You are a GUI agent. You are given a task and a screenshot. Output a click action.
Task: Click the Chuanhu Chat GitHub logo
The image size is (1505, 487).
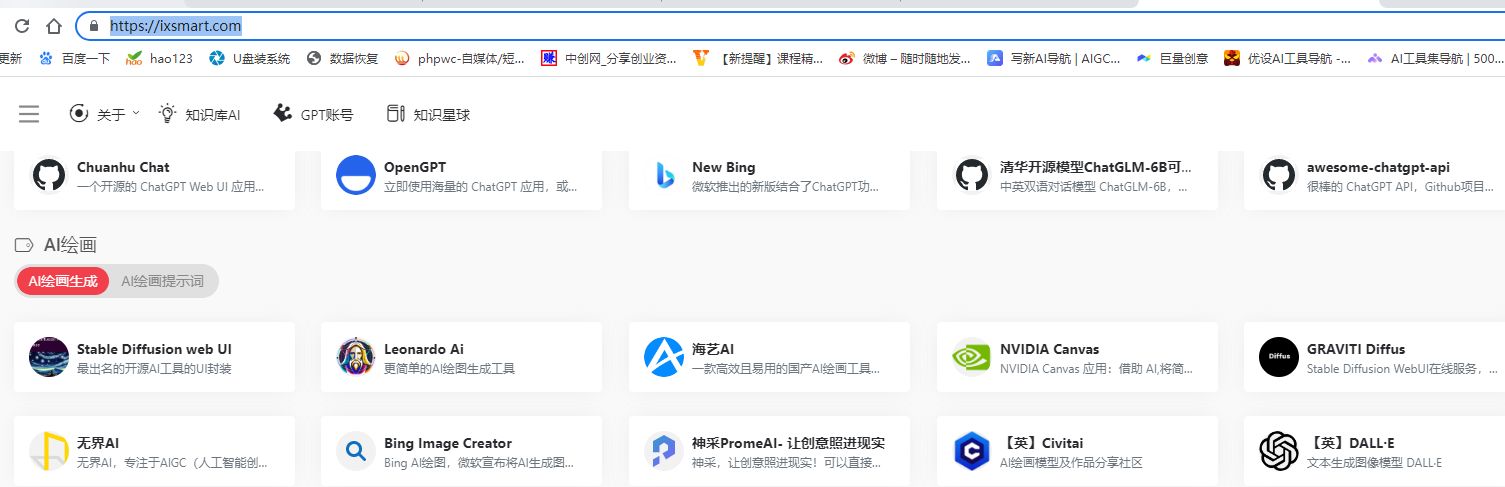tap(49, 175)
